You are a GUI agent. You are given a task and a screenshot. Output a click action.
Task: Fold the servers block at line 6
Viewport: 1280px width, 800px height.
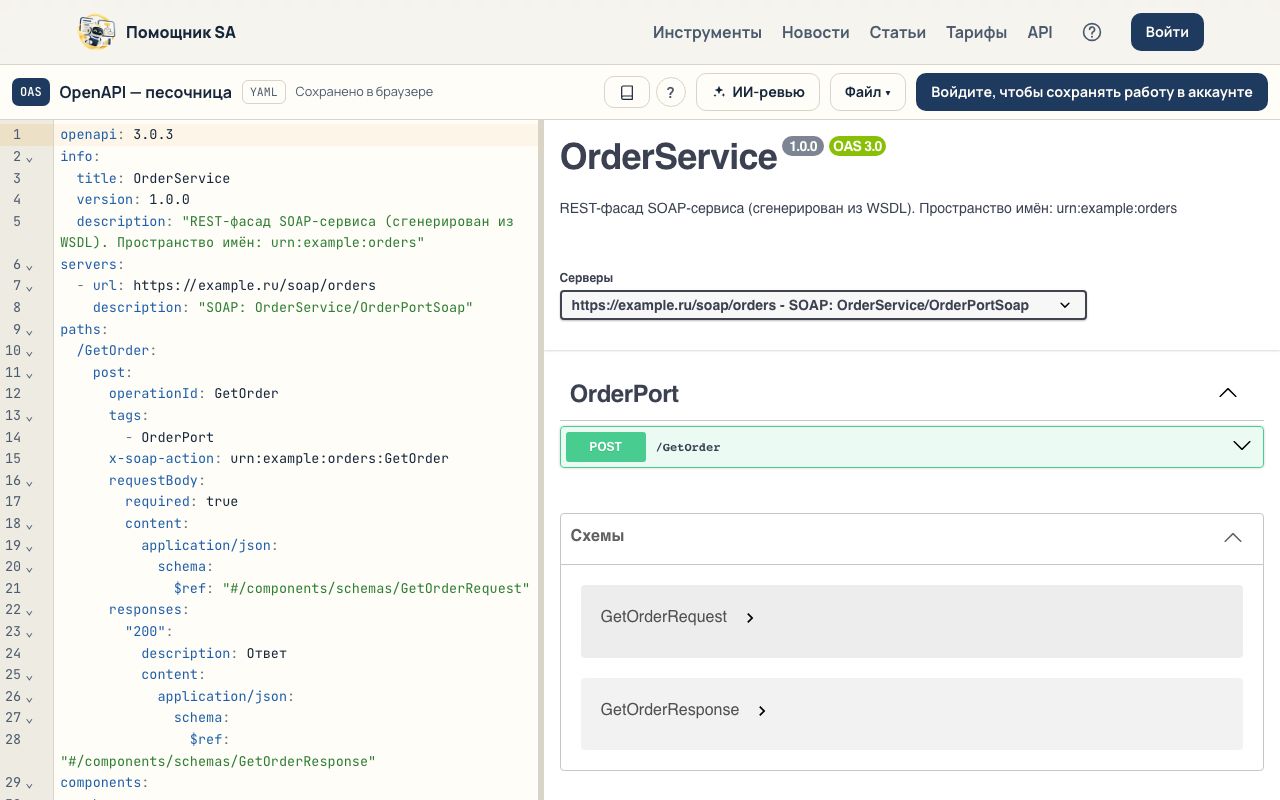30,265
